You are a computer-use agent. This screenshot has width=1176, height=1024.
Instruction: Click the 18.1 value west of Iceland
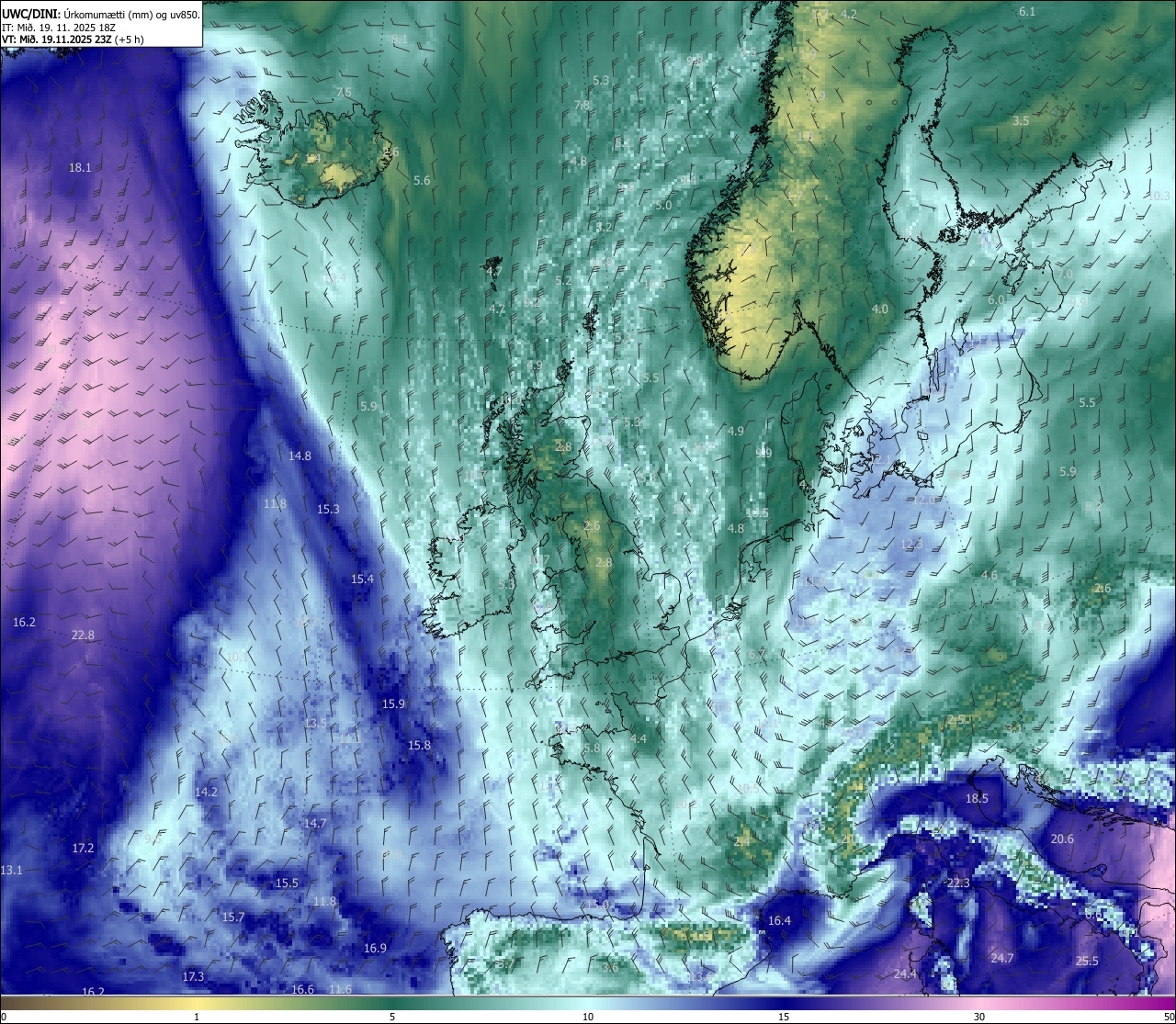tap(80, 167)
